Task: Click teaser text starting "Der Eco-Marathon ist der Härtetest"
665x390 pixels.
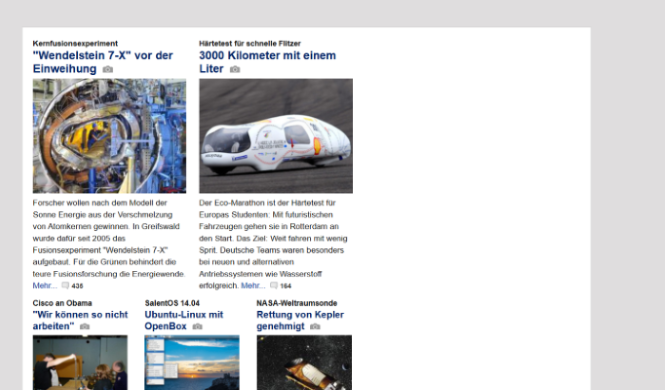Action: tap(273, 244)
